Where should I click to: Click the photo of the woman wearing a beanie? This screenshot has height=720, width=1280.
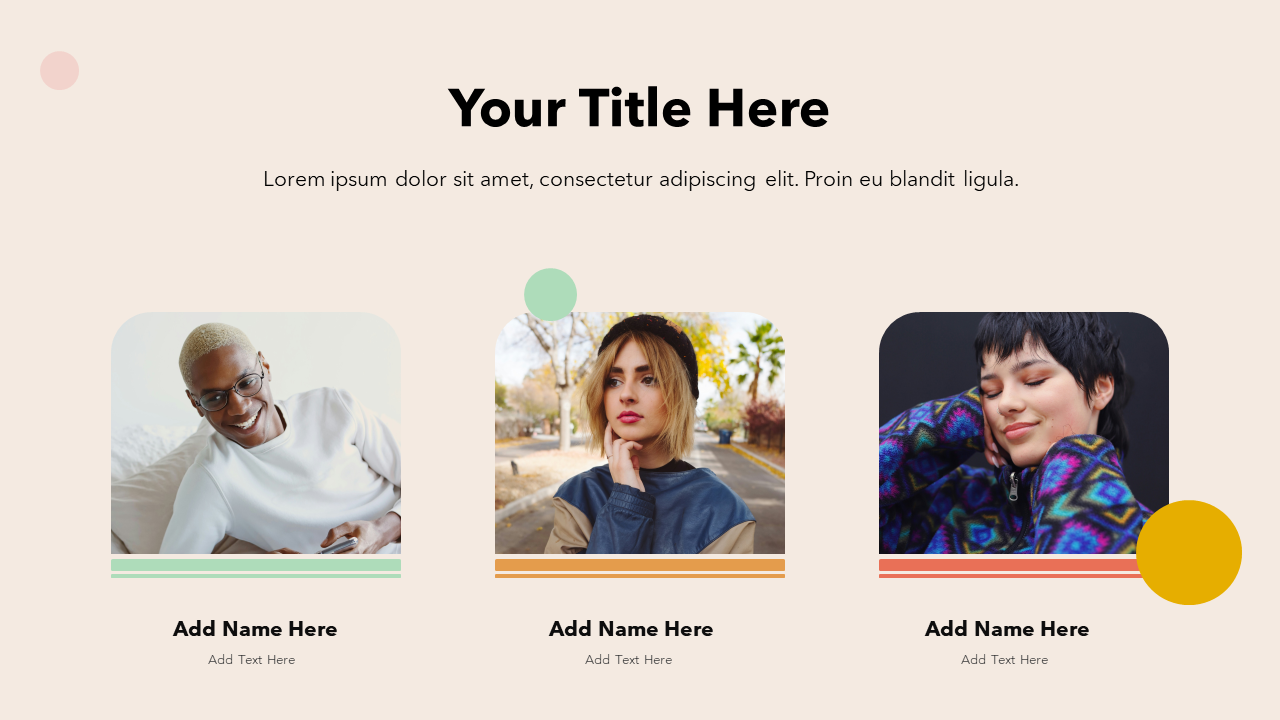point(640,433)
